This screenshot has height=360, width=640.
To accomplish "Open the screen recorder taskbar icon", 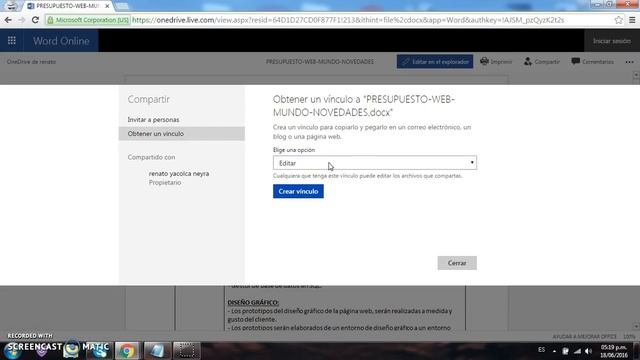I will point(187,350).
